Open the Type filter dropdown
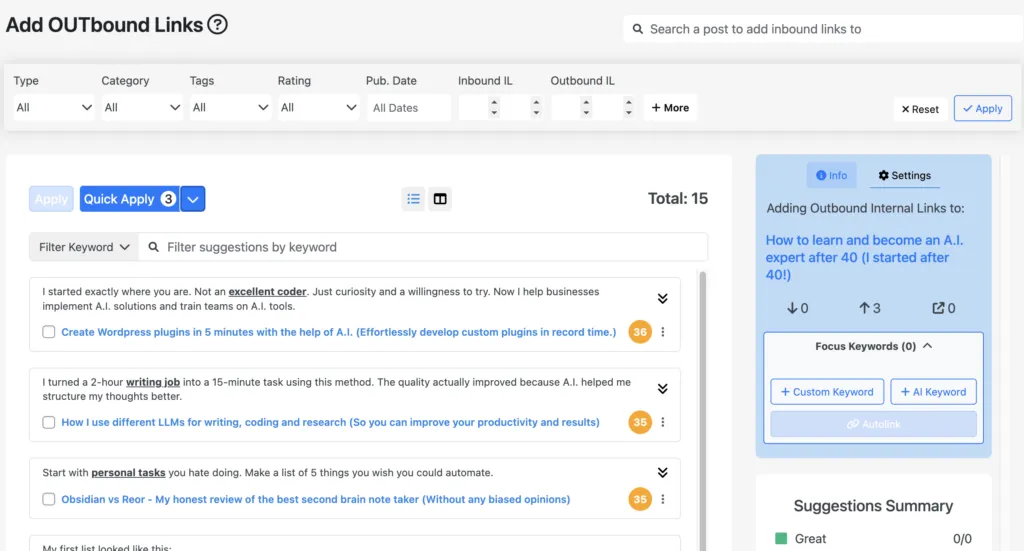The width and height of the screenshot is (1024, 551). click(54, 108)
